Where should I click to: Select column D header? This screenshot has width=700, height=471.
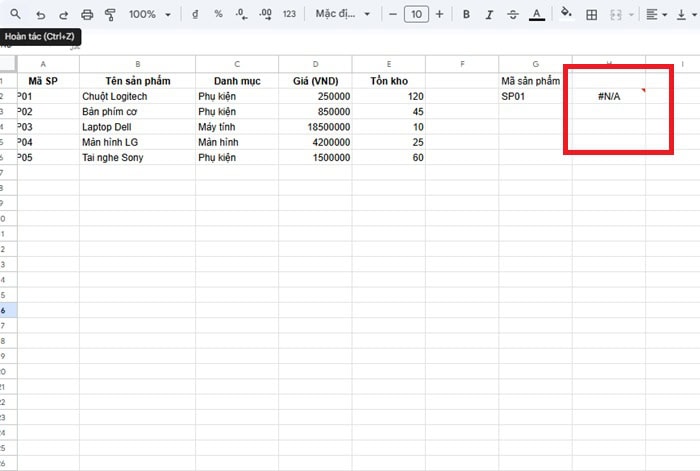point(316,64)
